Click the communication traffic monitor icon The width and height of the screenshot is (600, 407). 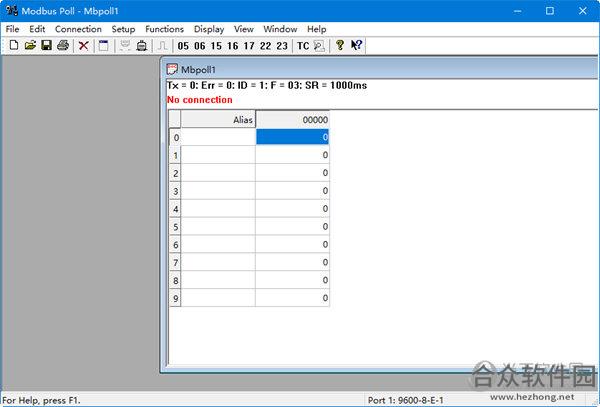pyautogui.click(x=319, y=46)
